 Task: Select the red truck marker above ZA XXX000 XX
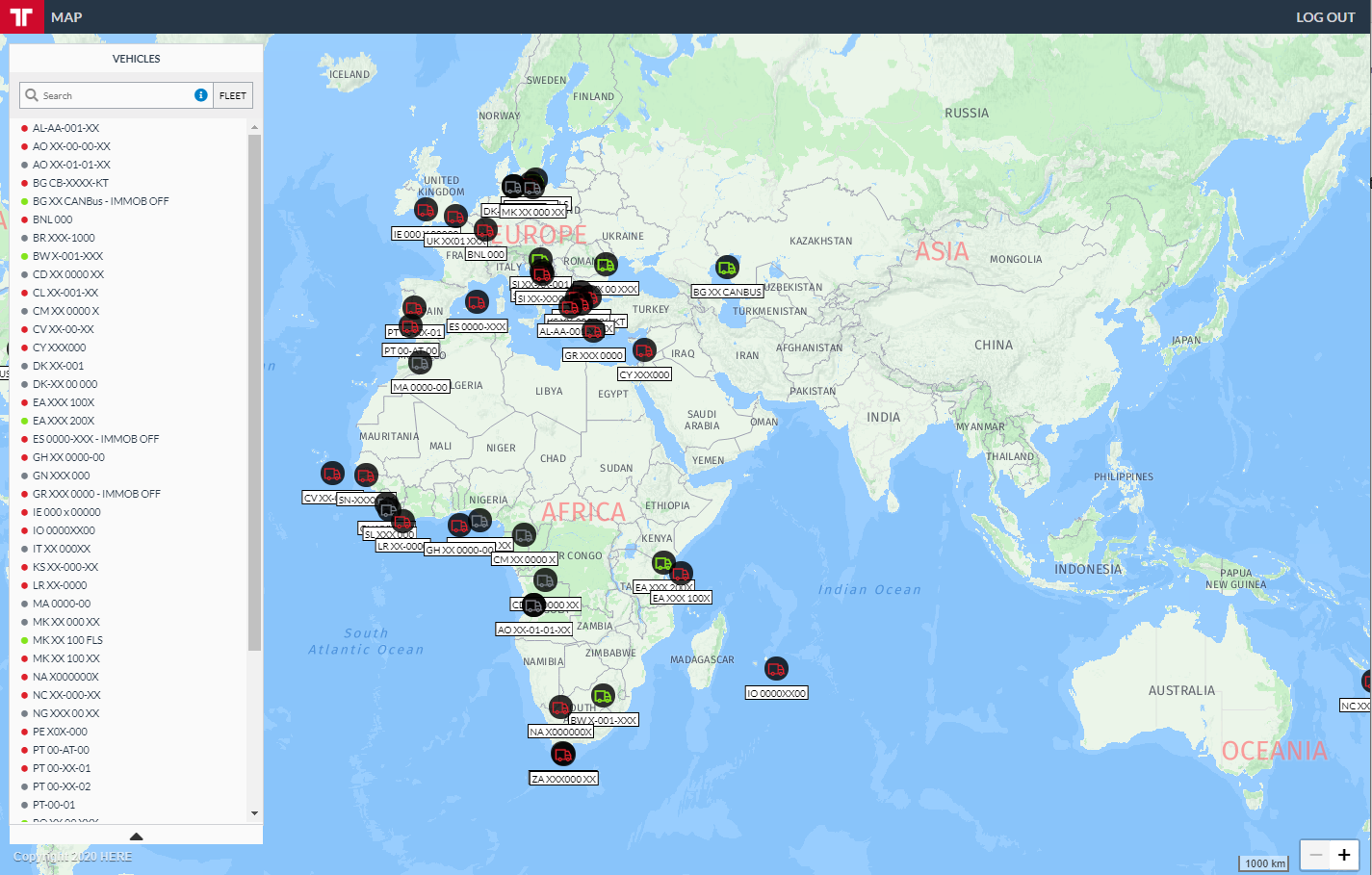pos(563,754)
